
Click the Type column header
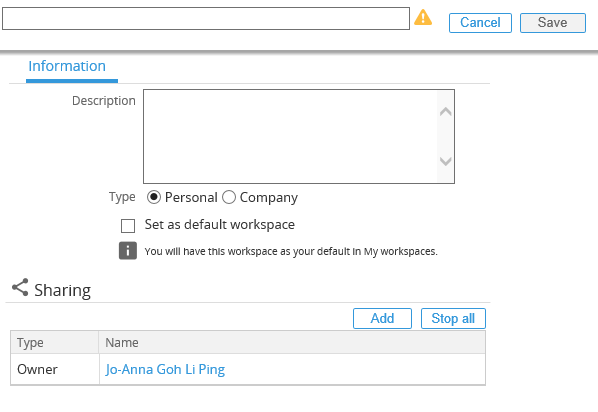tap(55, 343)
